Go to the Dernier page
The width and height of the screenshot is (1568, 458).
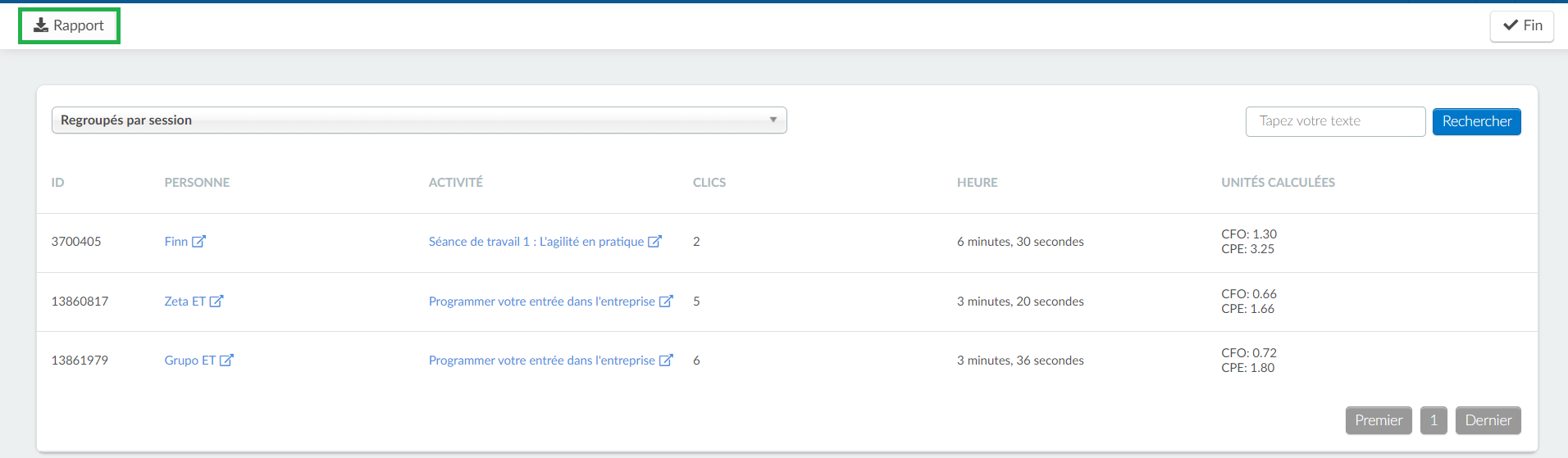[1488, 420]
